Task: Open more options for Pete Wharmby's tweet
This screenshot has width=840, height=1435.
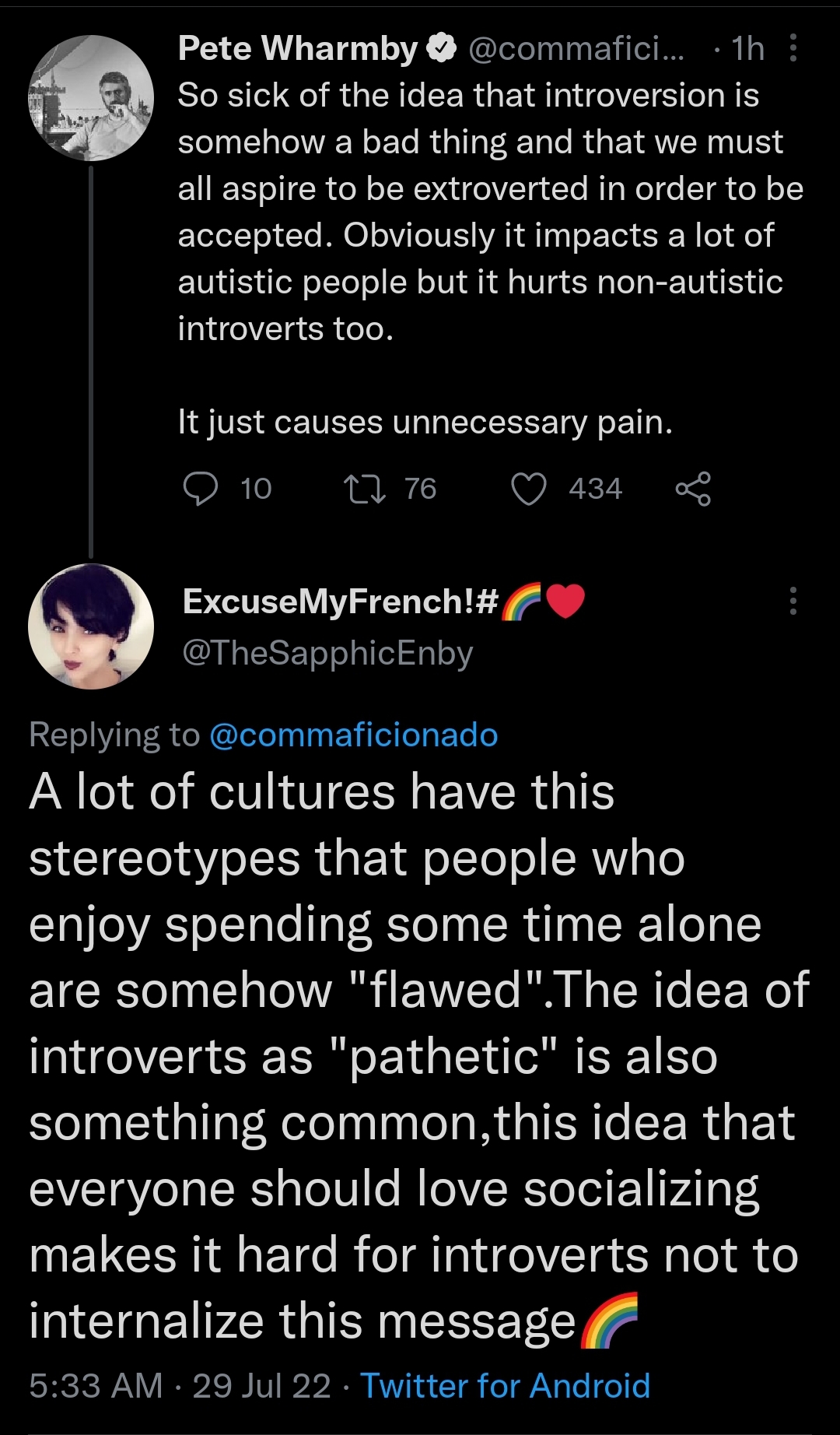Action: pos(793,48)
